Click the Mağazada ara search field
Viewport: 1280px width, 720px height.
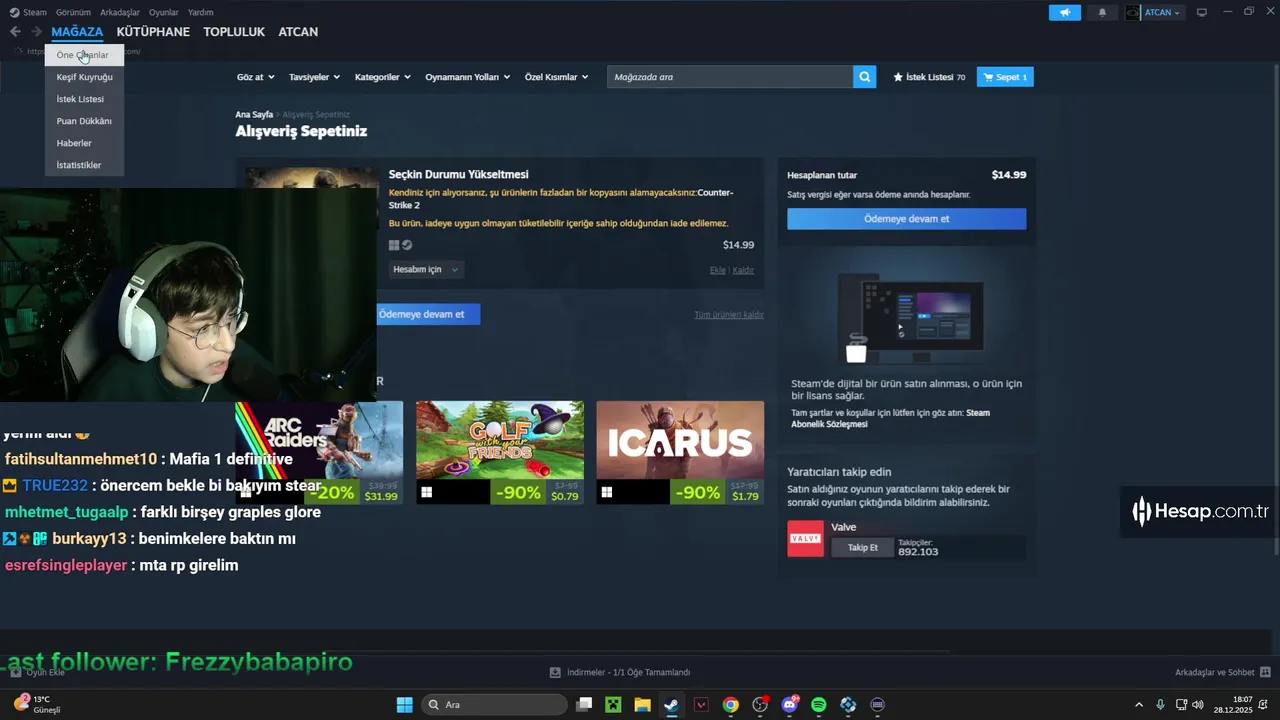click(x=730, y=77)
